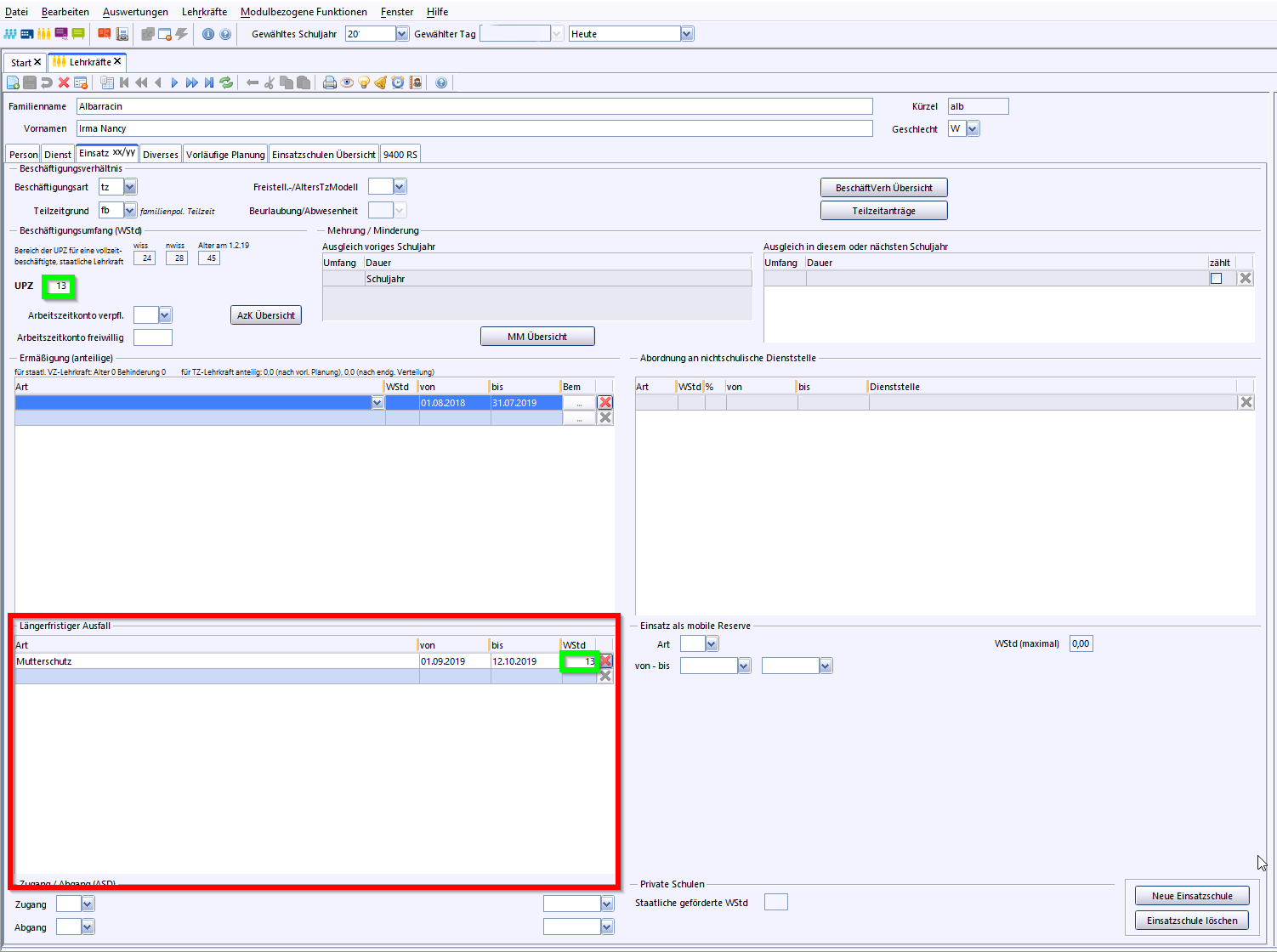This screenshot has height=952, width=1277.
Task: Click the undo arrow icon
Action: tap(47, 82)
